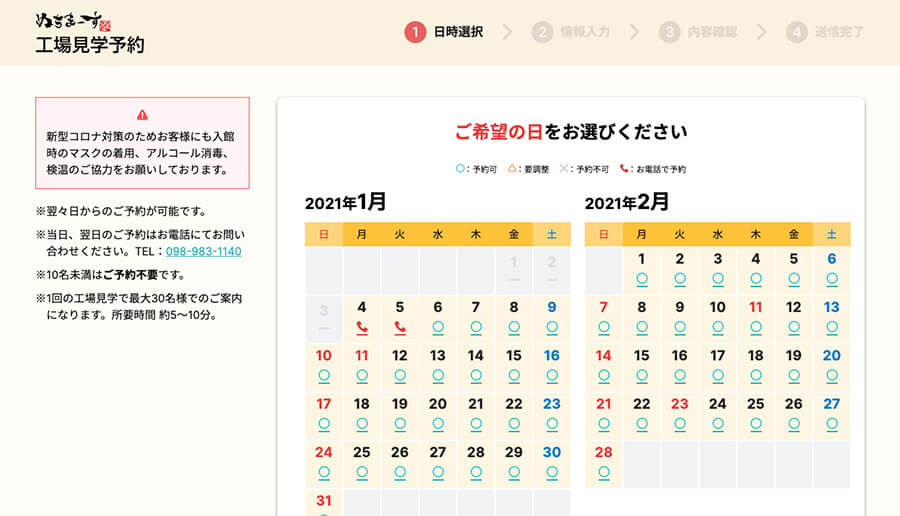Go to step 1 日時選択
The width and height of the screenshot is (900, 516).
pyautogui.click(x=445, y=32)
